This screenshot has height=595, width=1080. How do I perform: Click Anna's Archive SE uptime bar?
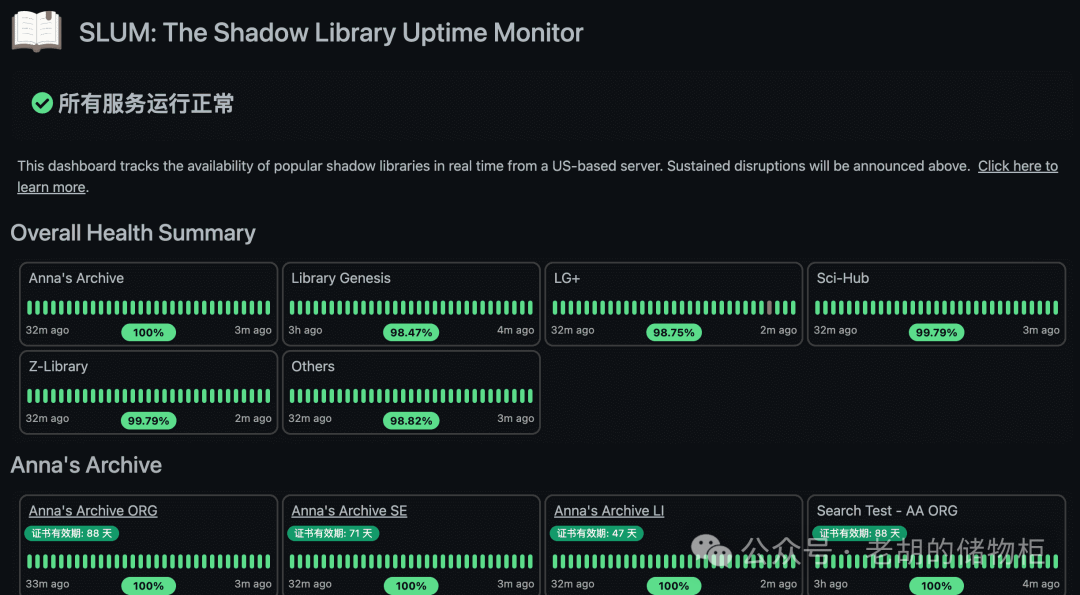point(411,561)
